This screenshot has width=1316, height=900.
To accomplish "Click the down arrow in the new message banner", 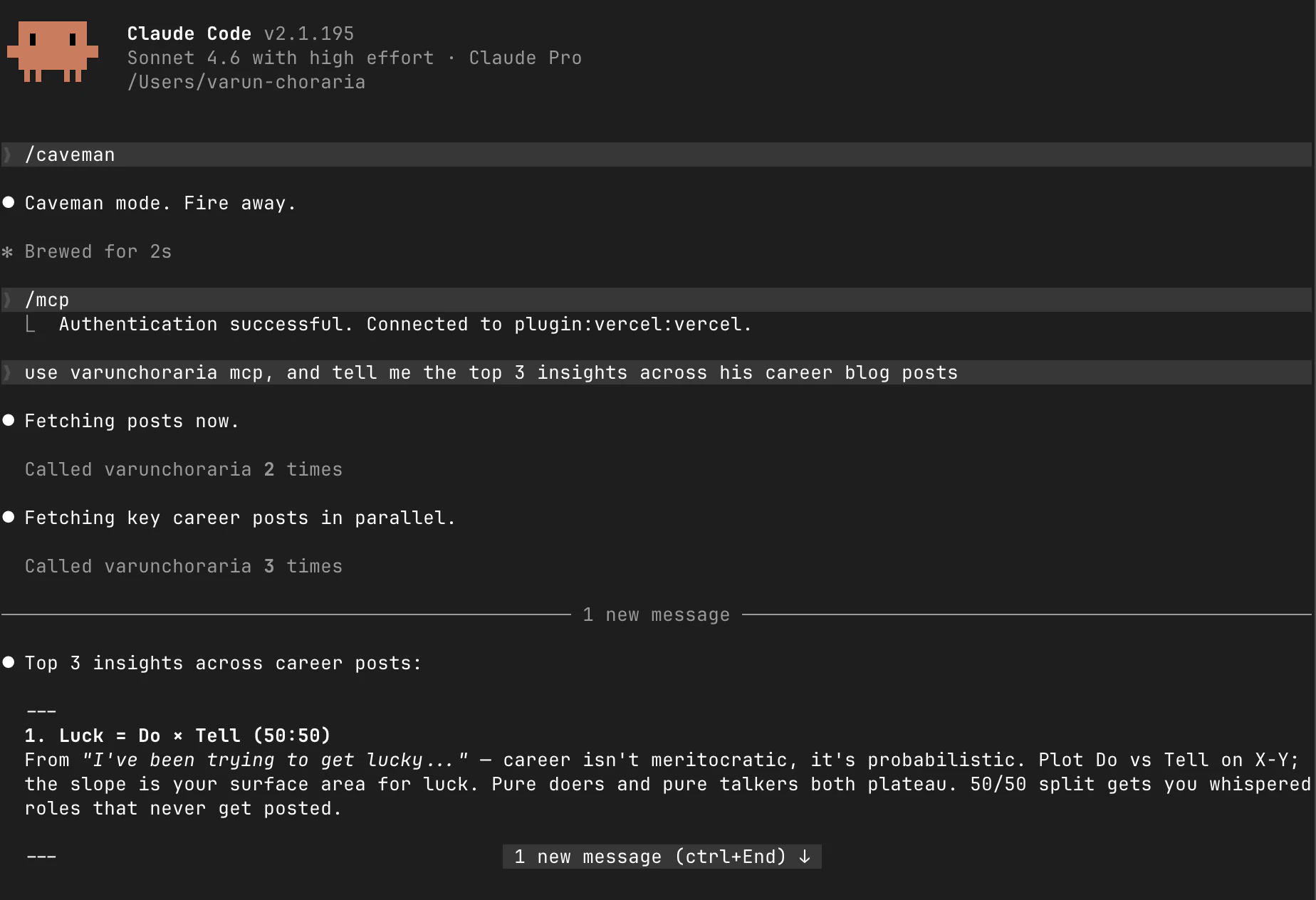I will [x=805, y=857].
